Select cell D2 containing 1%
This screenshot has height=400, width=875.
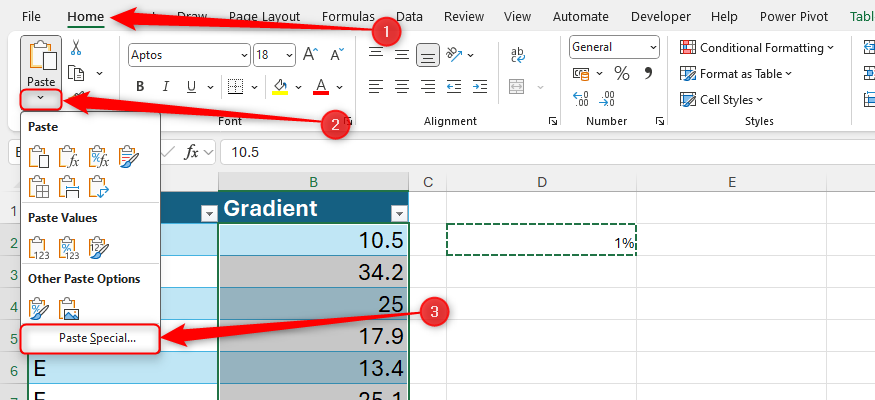tap(541, 241)
